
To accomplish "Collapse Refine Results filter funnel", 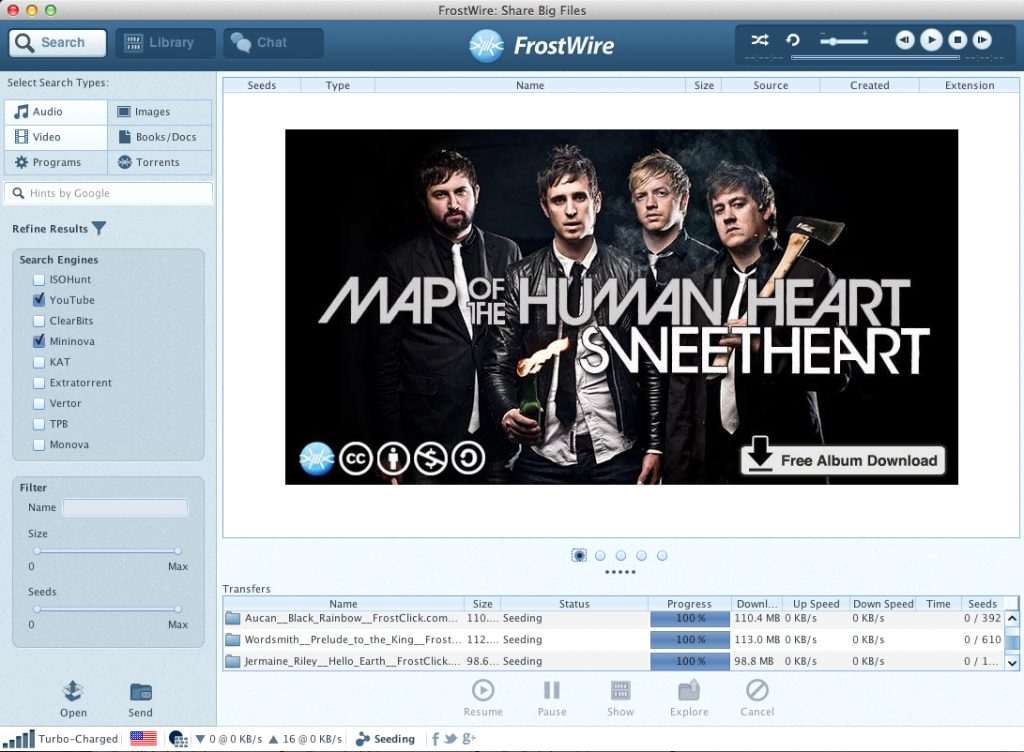I will [99, 228].
